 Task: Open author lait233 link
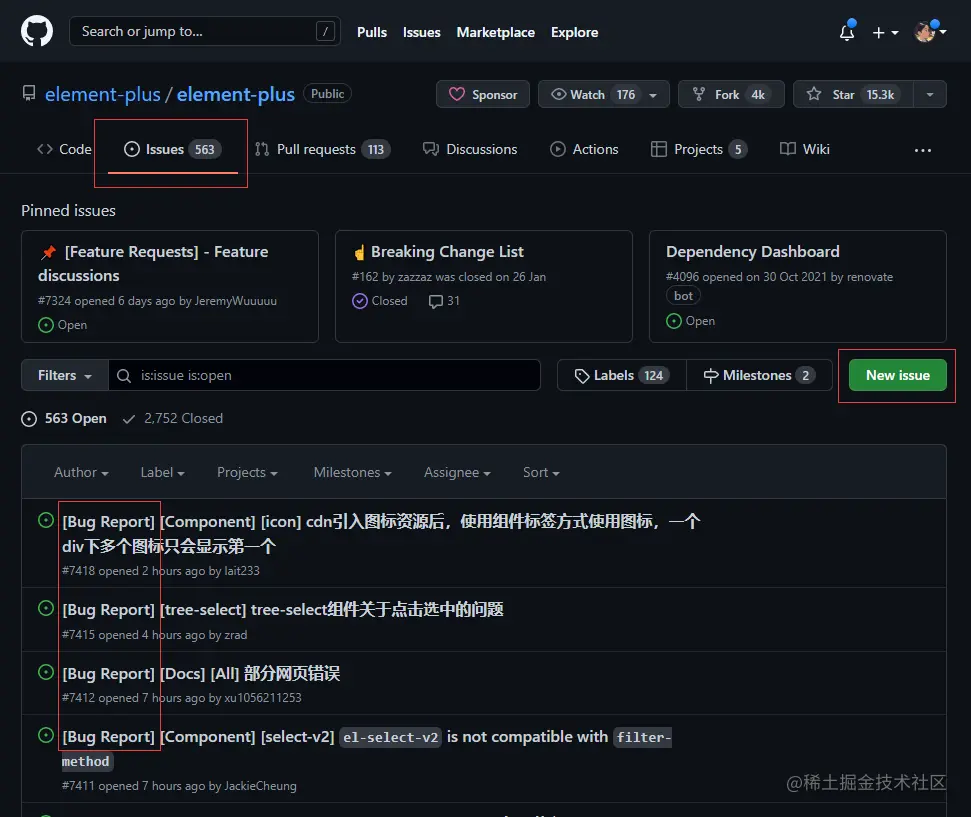coord(242,570)
